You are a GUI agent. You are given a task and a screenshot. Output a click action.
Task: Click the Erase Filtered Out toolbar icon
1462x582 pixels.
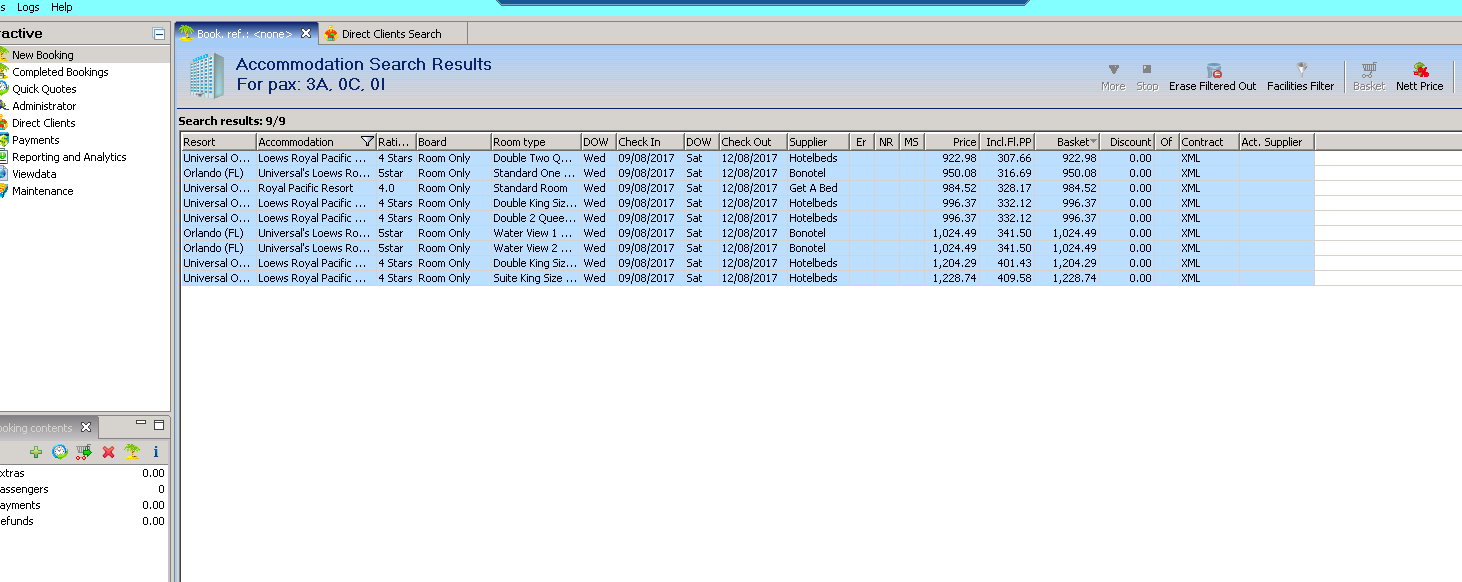point(1213,70)
